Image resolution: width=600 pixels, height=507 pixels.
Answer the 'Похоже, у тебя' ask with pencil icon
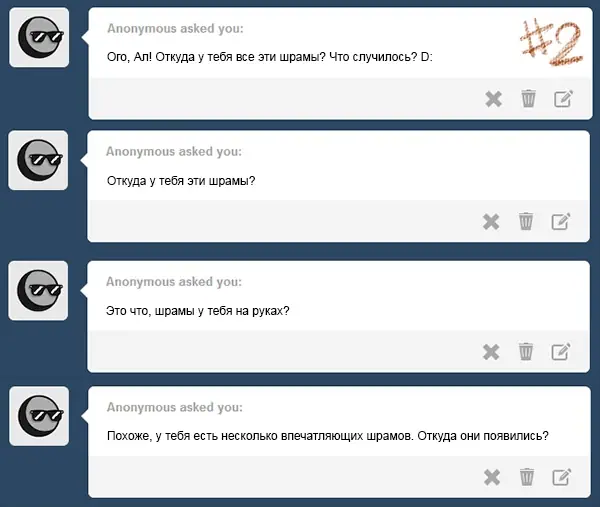pyautogui.click(x=562, y=476)
